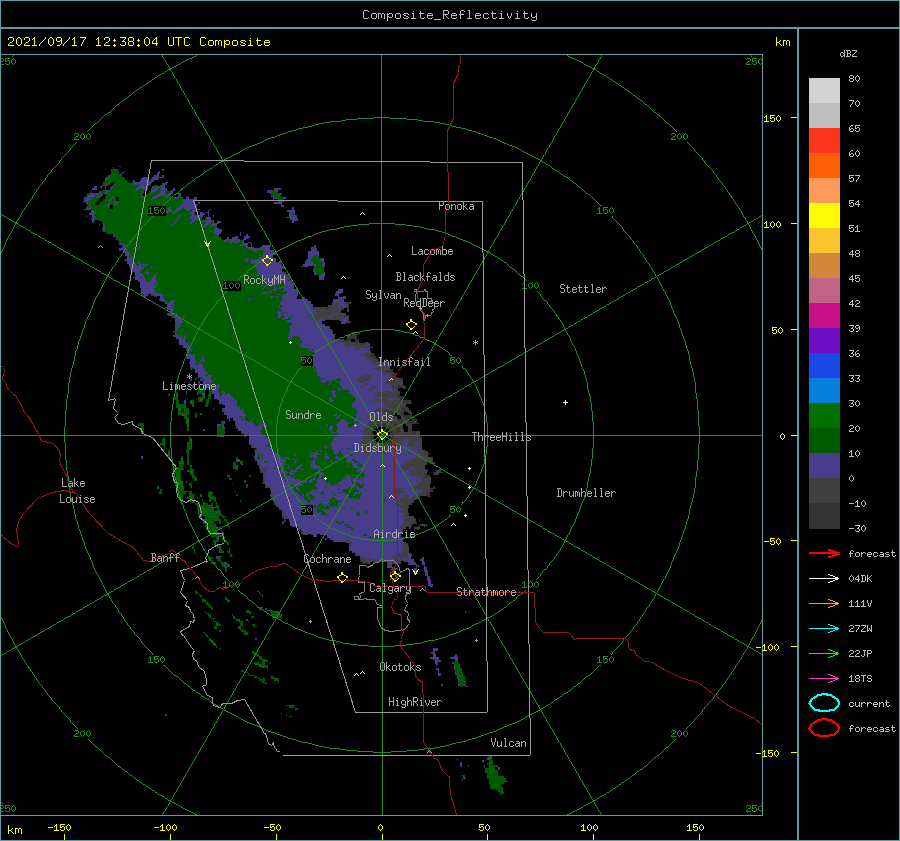Click the ThreeHills label
This screenshot has height=841, width=900.
[x=502, y=437]
